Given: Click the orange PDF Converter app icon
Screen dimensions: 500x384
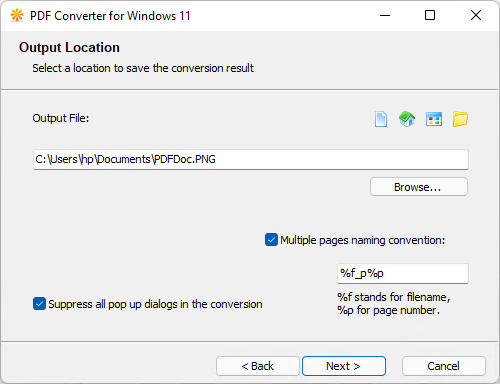Looking at the screenshot, I should tap(17, 15).
